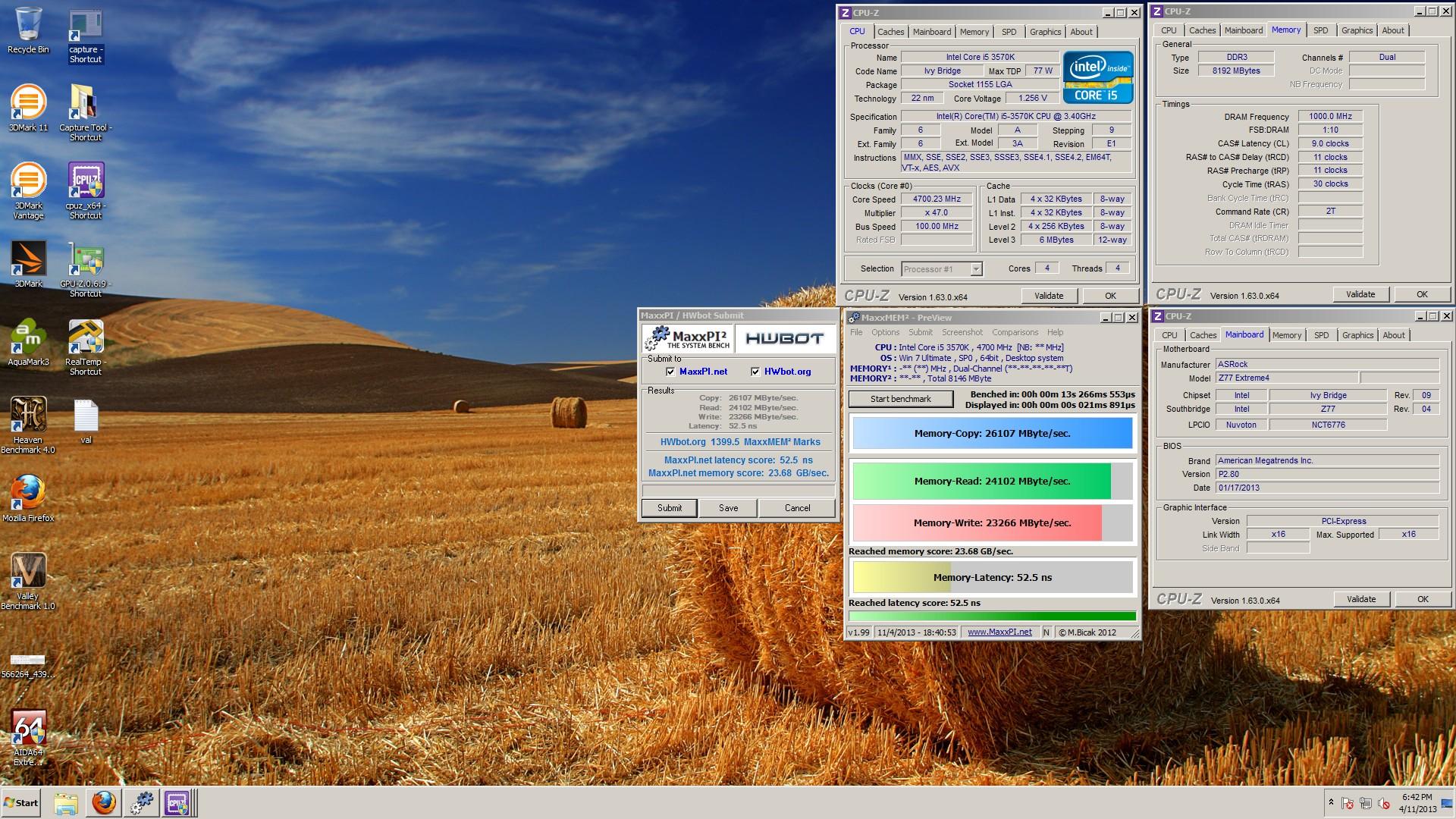Select the MaxxPI gear taskbar icon
The width and height of the screenshot is (1456, 819).
(142, 803)
